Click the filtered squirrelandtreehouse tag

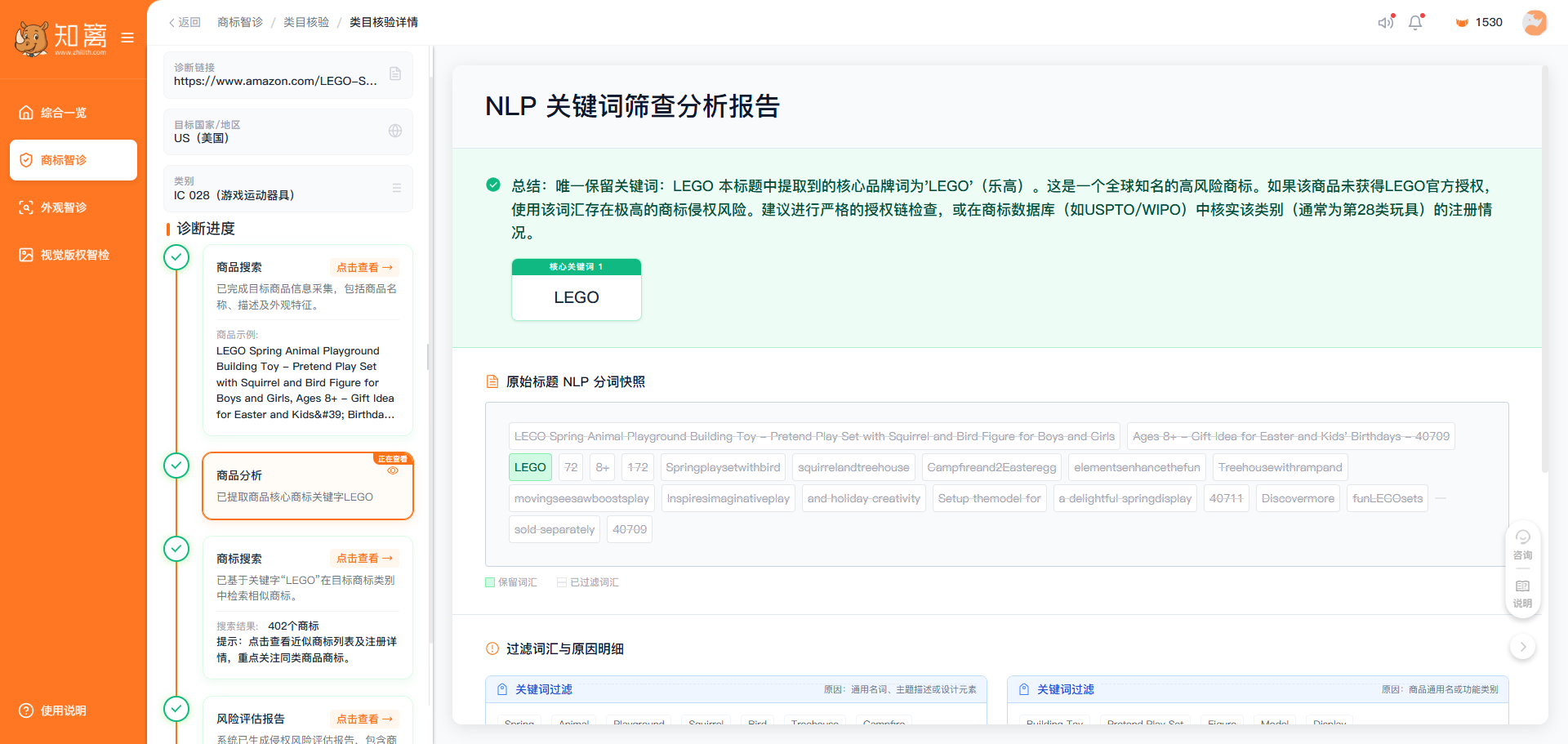pyautogui.click(x=853, y=467)
